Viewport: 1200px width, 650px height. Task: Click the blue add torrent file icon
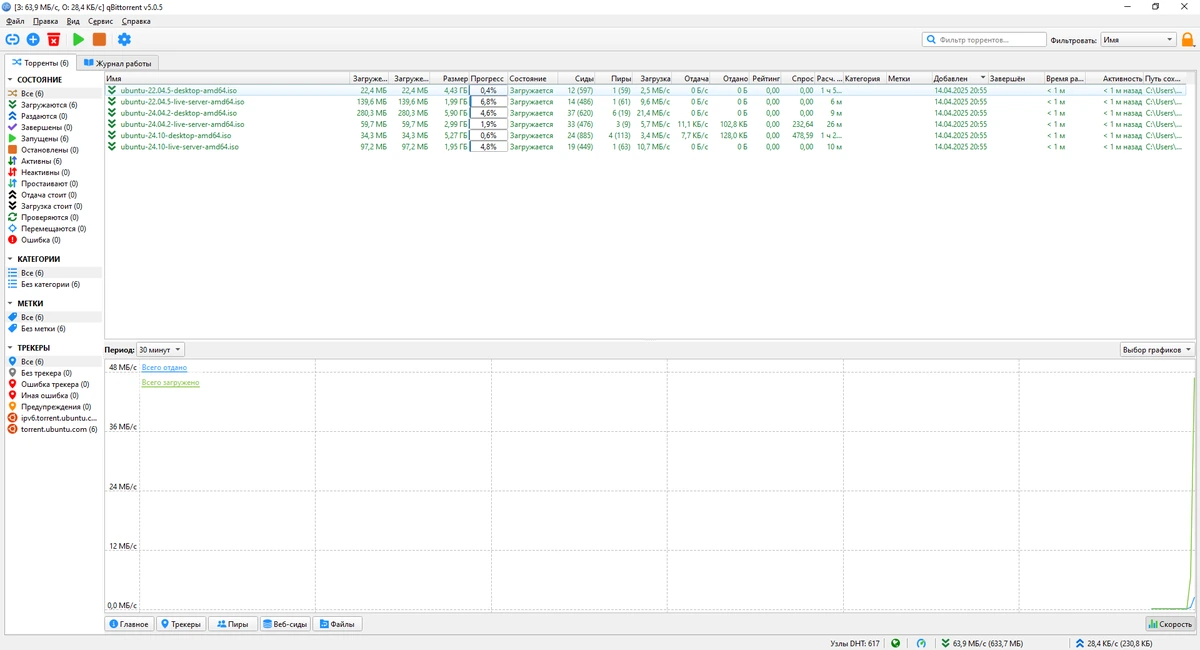point(33,39)
